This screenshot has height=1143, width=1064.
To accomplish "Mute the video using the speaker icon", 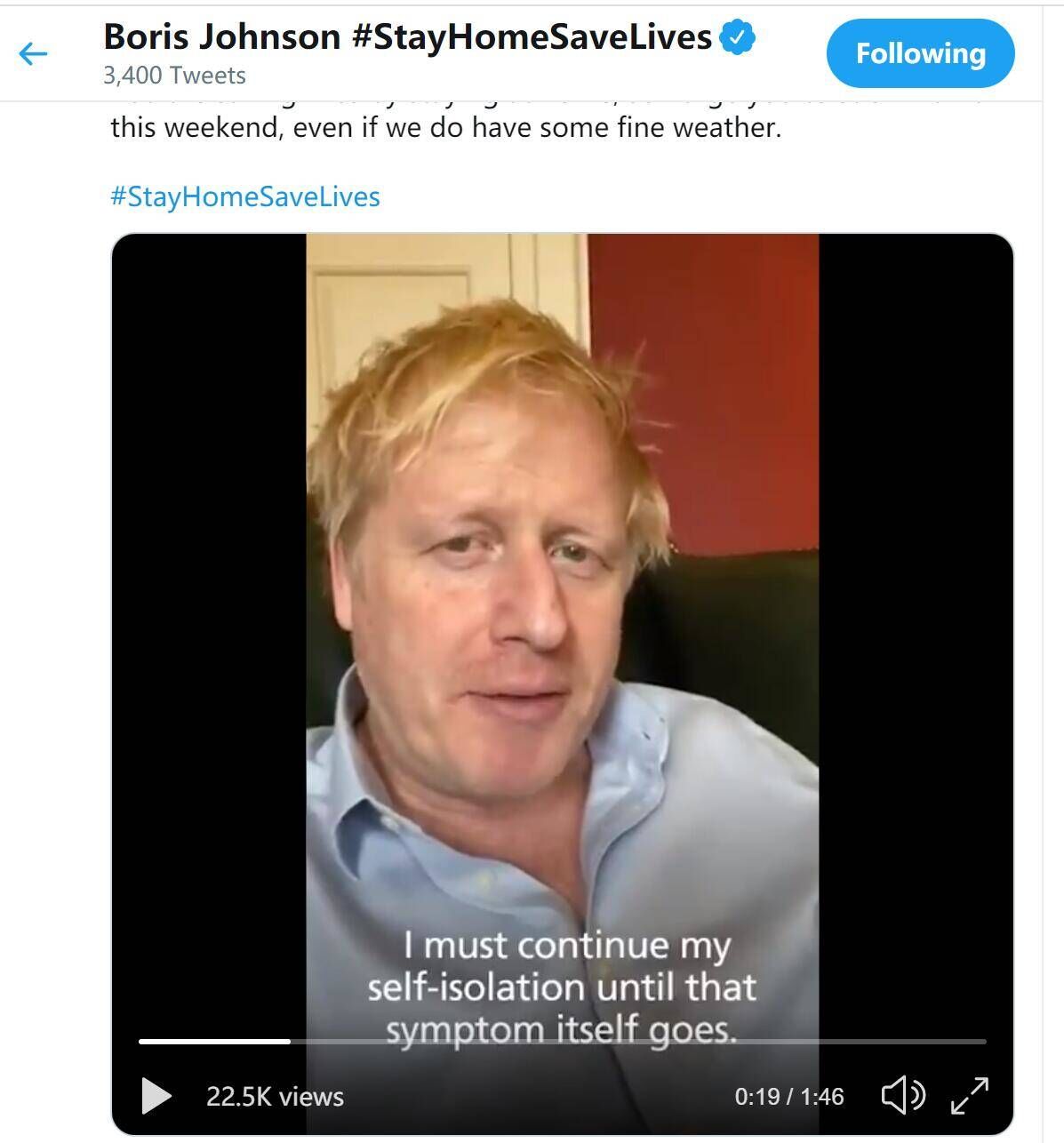I will click(x=902, y=1095).
